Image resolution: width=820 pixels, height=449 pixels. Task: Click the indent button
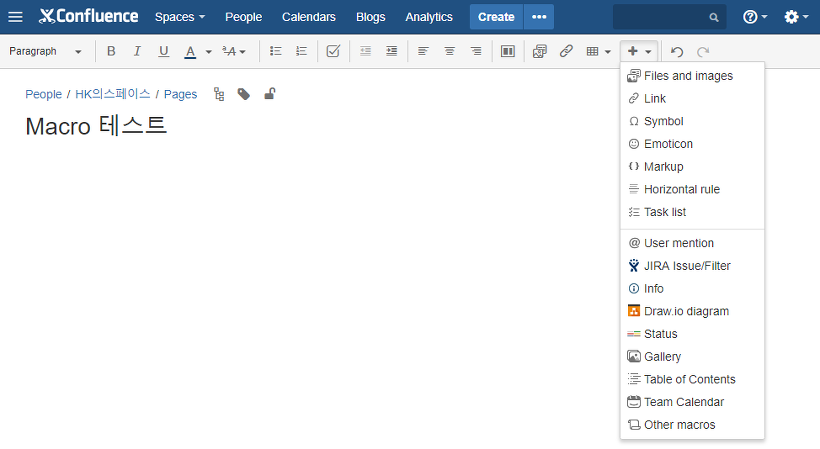(392, 51)
